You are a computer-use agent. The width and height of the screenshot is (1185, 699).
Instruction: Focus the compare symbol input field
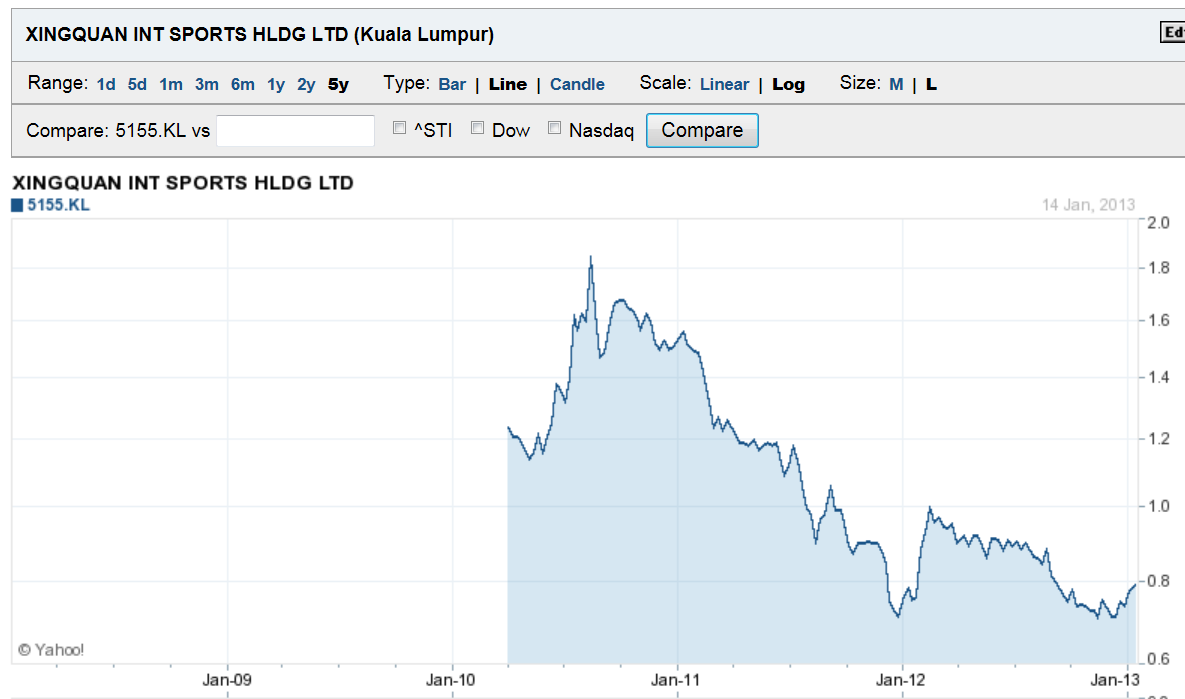295,131
